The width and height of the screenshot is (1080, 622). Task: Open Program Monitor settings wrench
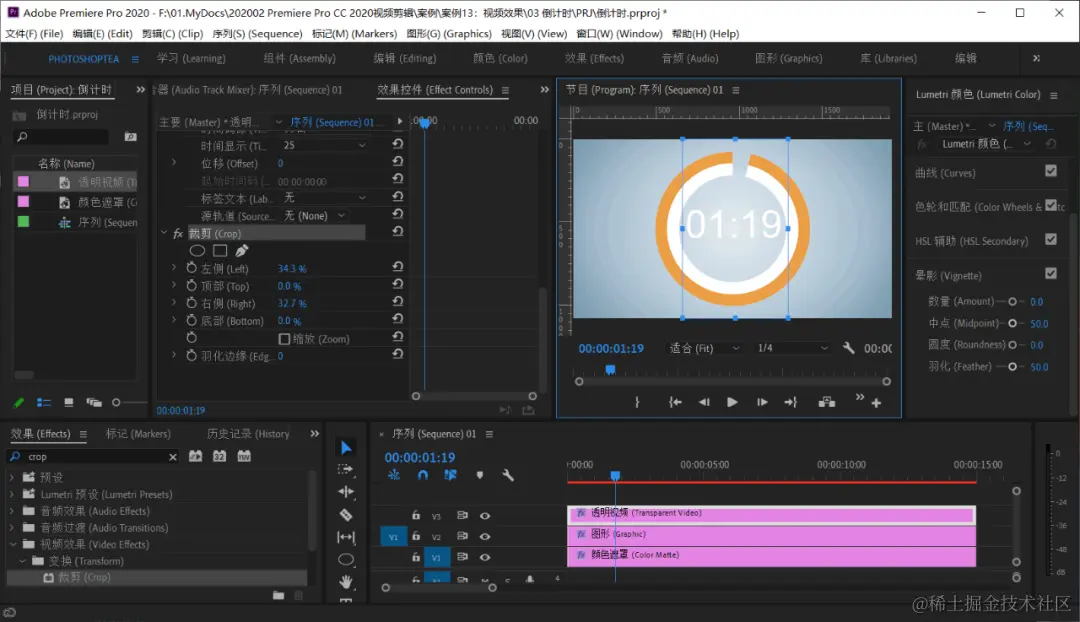coord(849,348)
